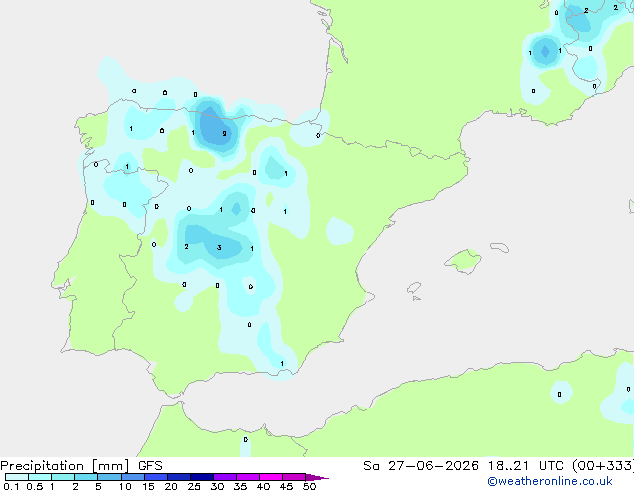Click the 30–35 mm purple legend box
This screenshot has height=490, width=634.
point(225,477)
